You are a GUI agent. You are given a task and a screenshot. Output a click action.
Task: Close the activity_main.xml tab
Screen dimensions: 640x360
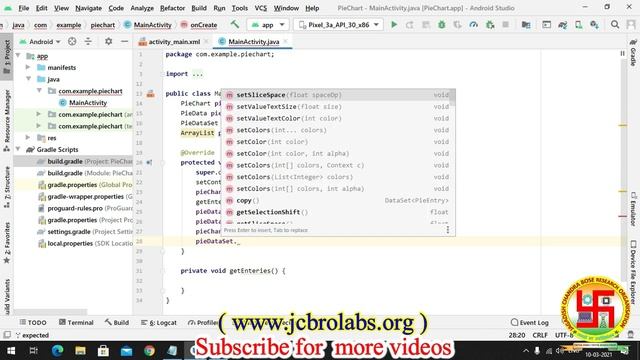pos(206,41)
